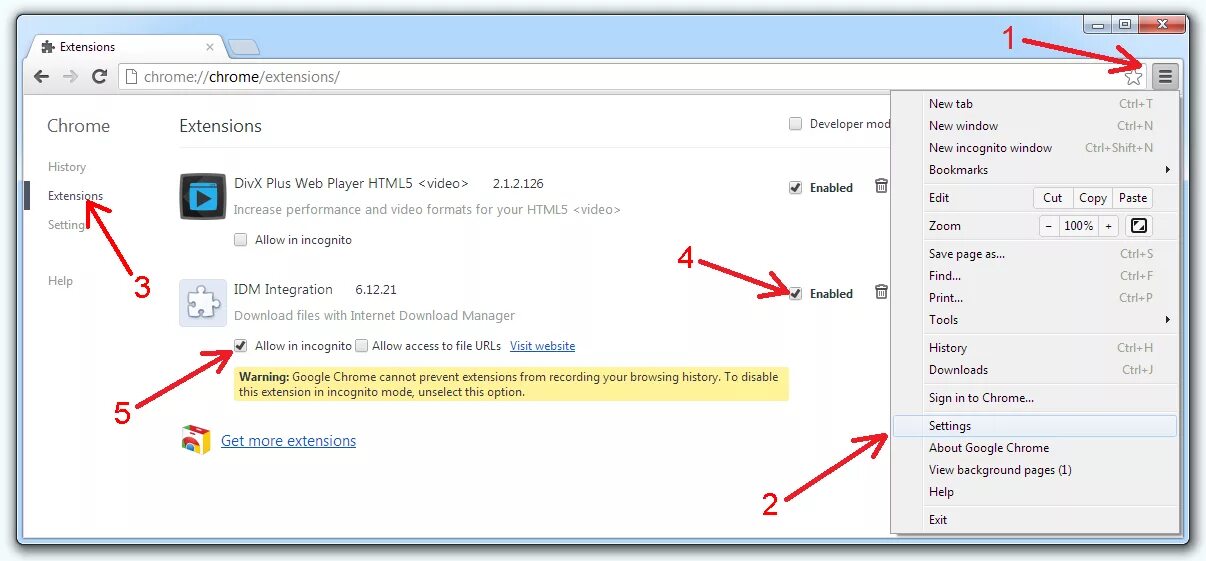Select Save page as... menu item

point(1035,254)
